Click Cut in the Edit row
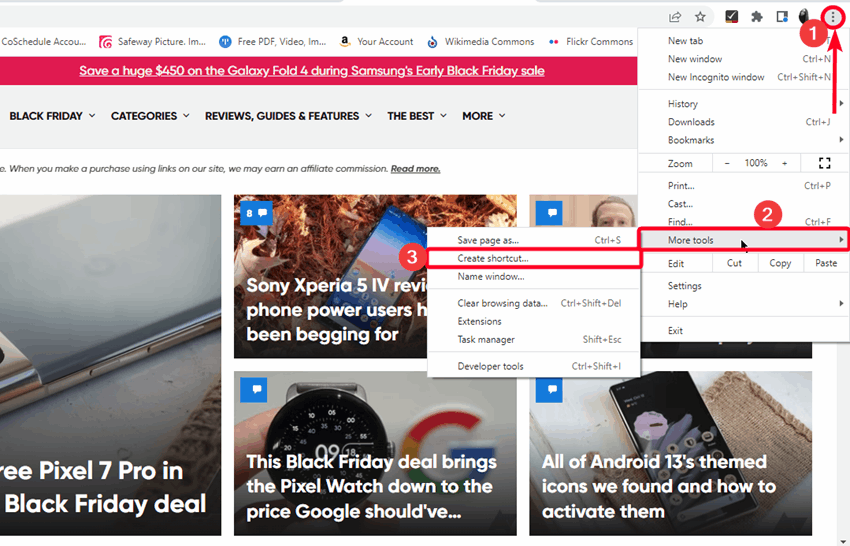 (x=734, y=263)
